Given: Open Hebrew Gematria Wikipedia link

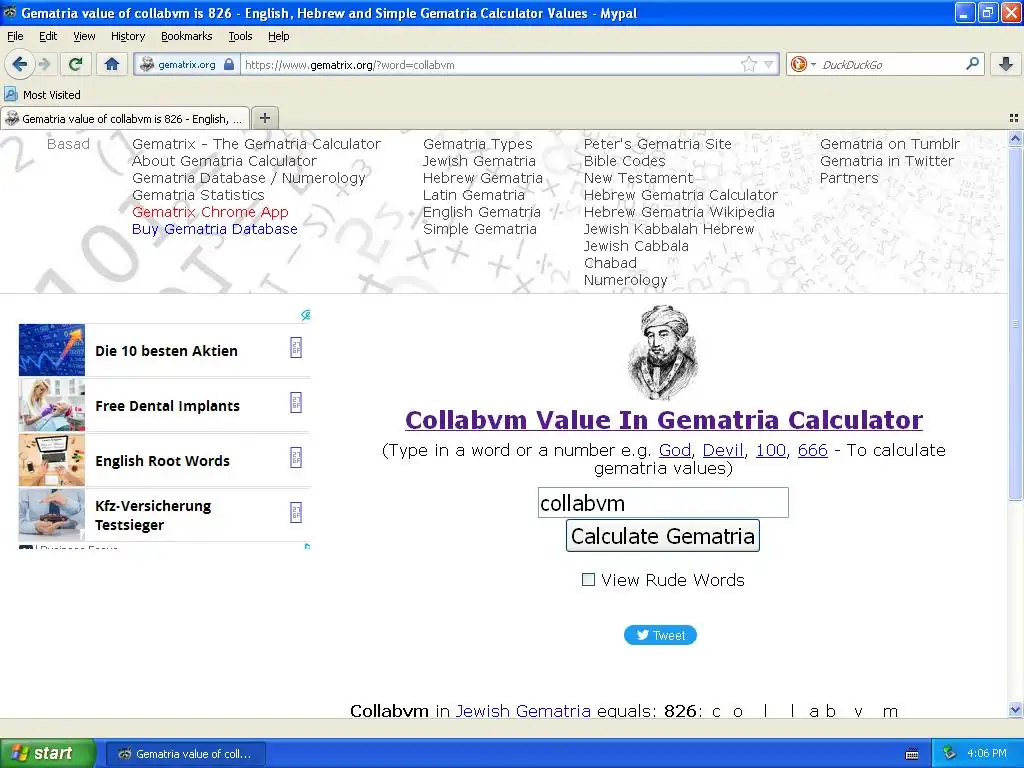Looking at the screenshot, I should point(679,212).
